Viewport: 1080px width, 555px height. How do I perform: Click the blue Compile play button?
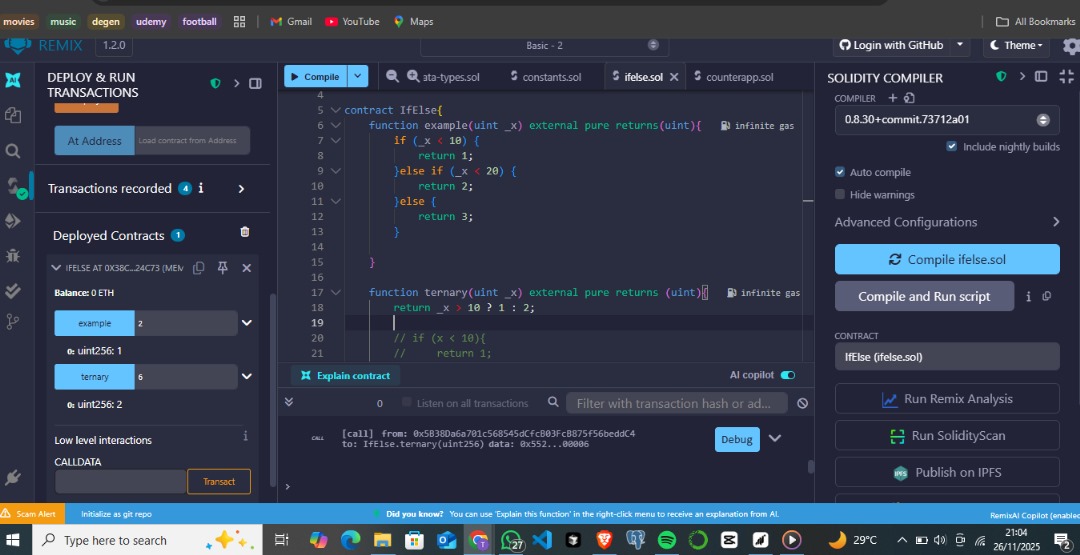315,76
